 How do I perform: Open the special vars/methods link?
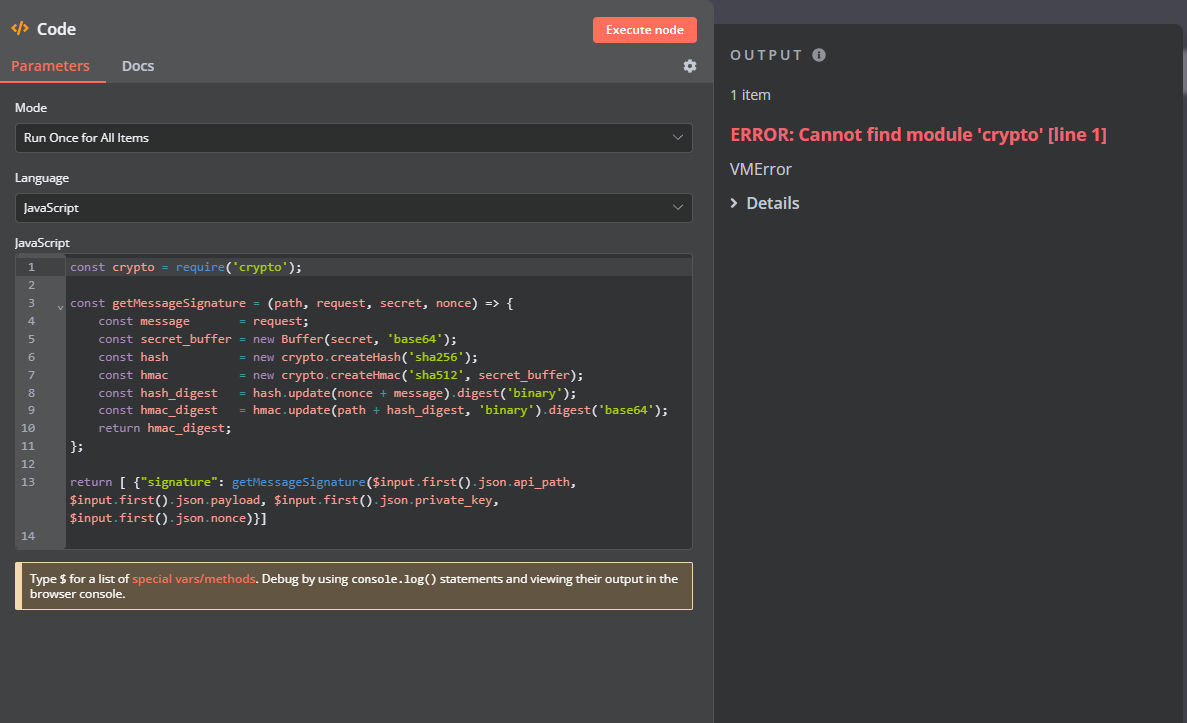click(194, 578)
